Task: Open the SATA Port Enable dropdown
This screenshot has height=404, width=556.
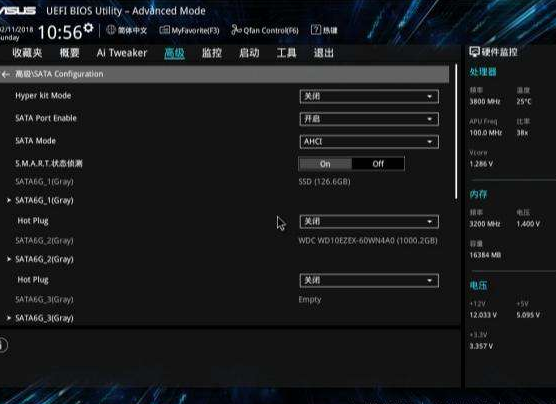Action: click(369, 119)
